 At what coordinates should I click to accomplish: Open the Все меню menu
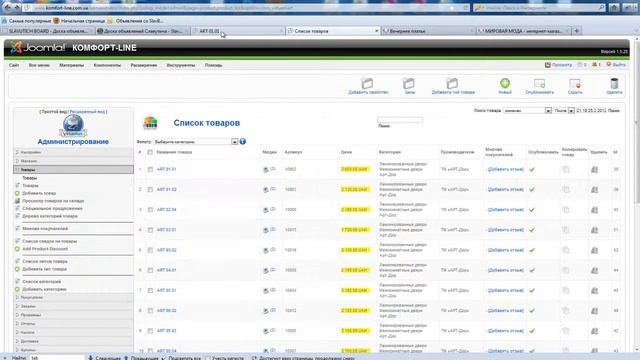pyautogui.click(x=39, y=65)
